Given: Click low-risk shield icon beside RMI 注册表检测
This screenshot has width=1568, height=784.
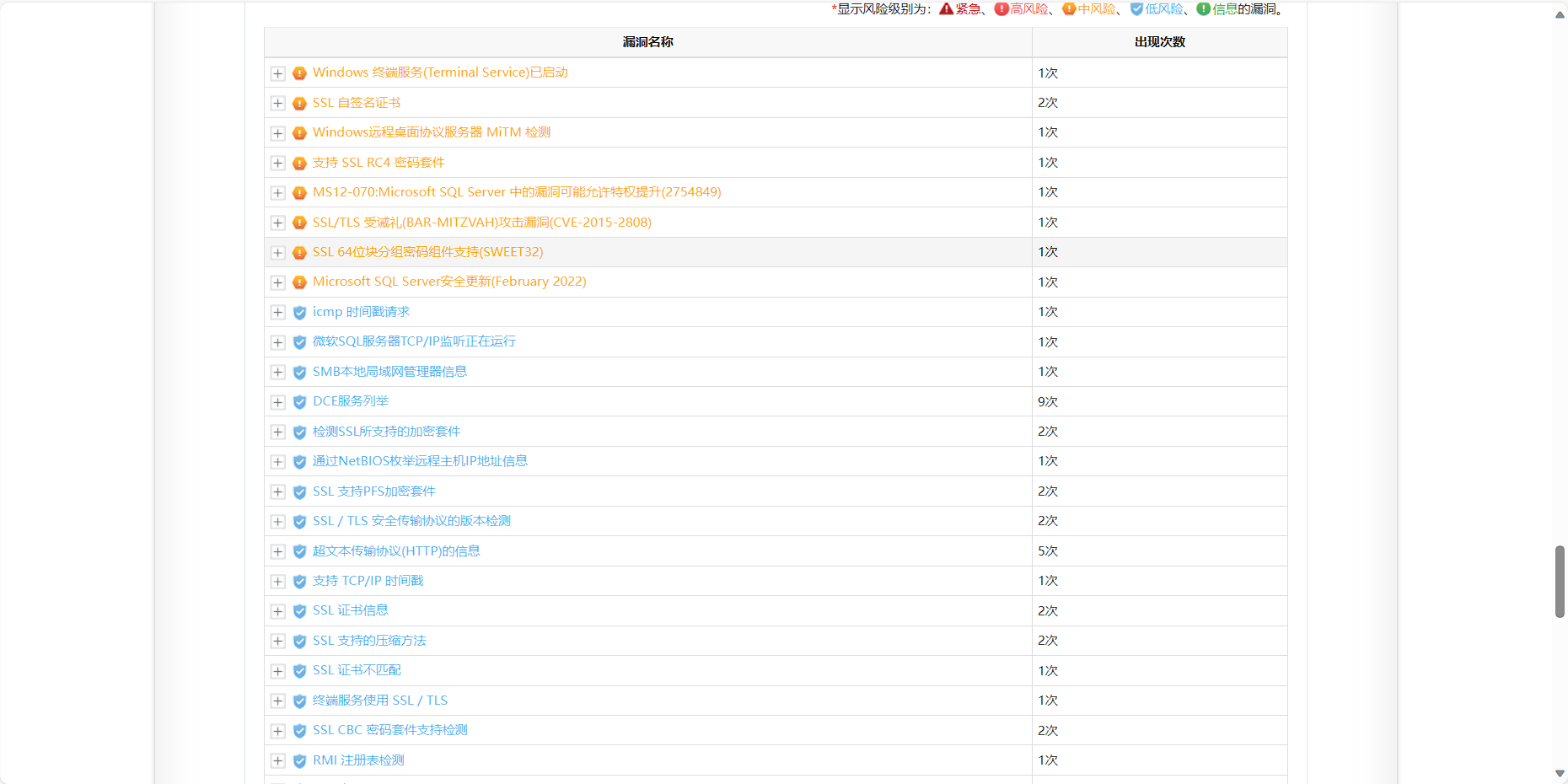Looking at the screenshot, I should (x=299, y=761).
